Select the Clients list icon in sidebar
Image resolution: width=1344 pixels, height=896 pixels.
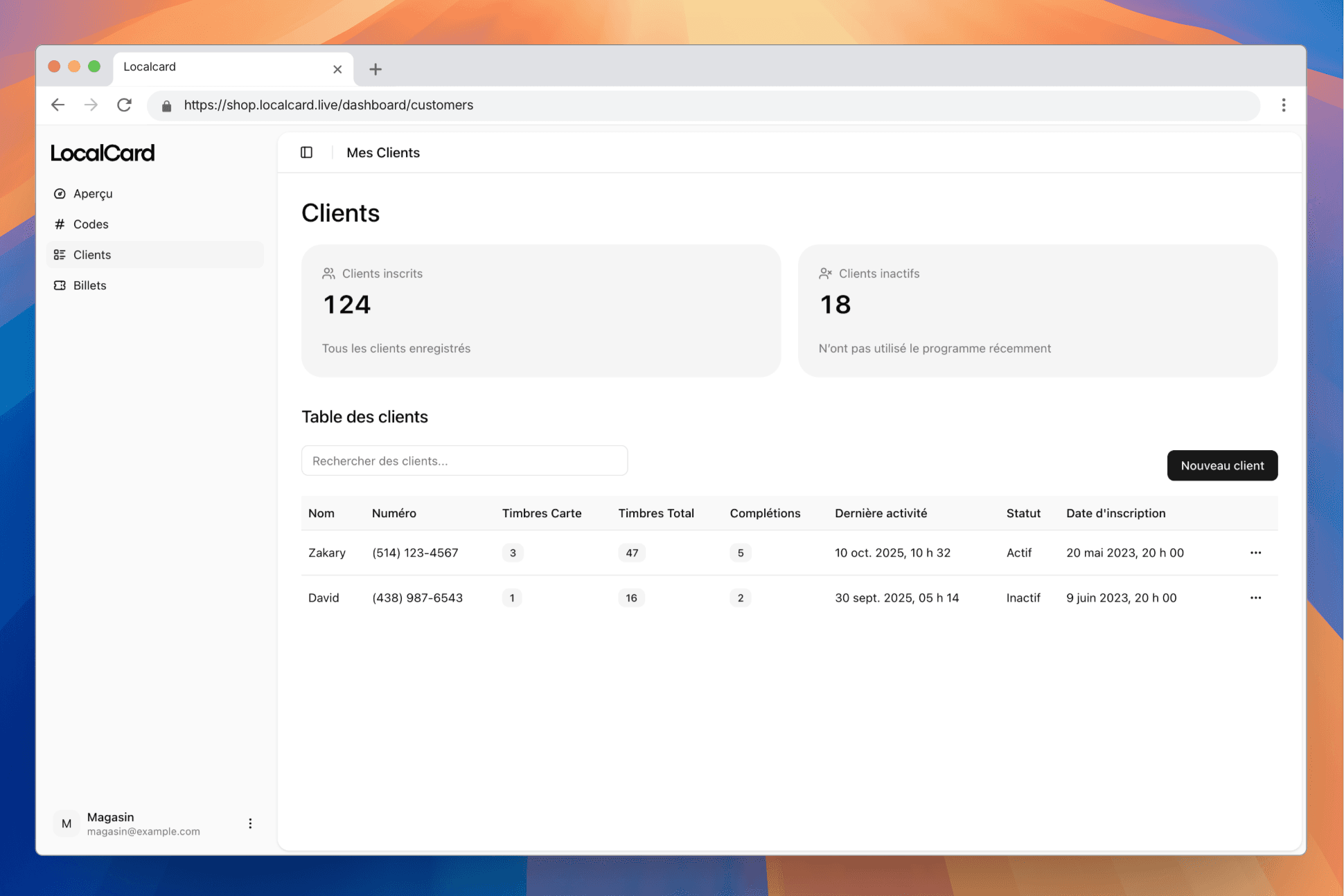[x=60, y=255]
